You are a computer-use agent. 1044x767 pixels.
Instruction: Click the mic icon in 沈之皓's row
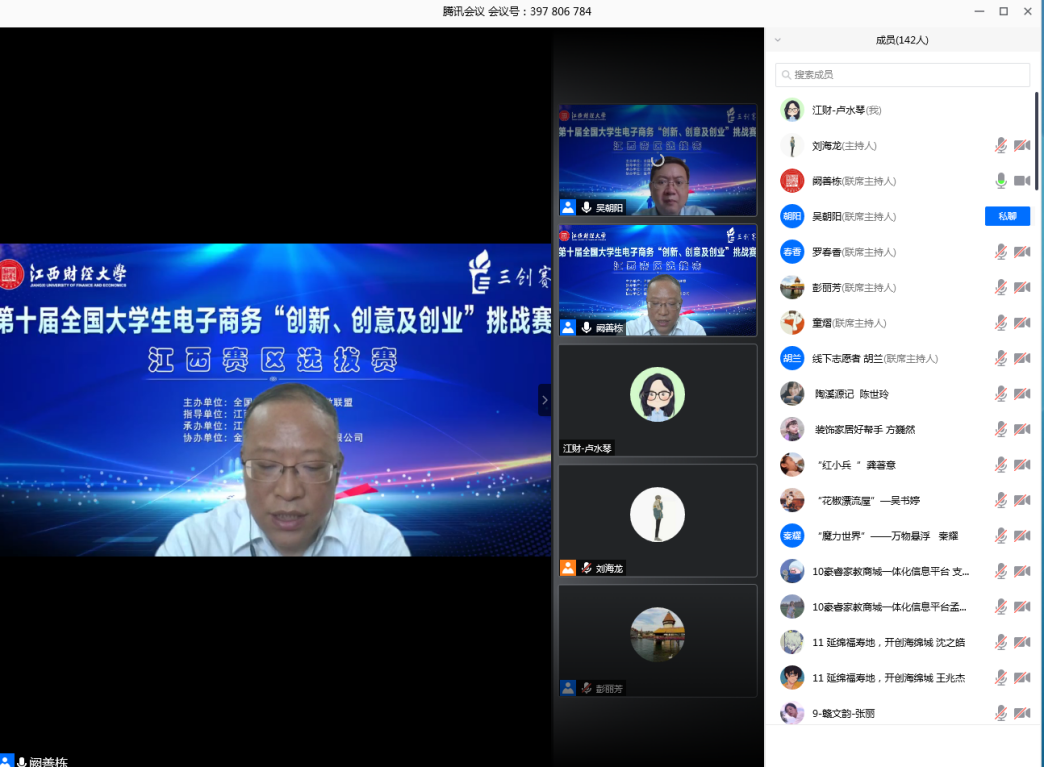[x=1001, y=642]
